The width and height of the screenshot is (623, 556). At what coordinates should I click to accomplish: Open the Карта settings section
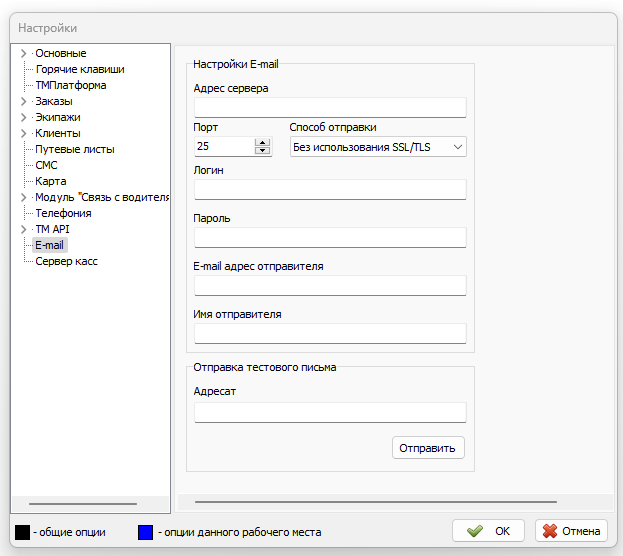tap(50, 181)
